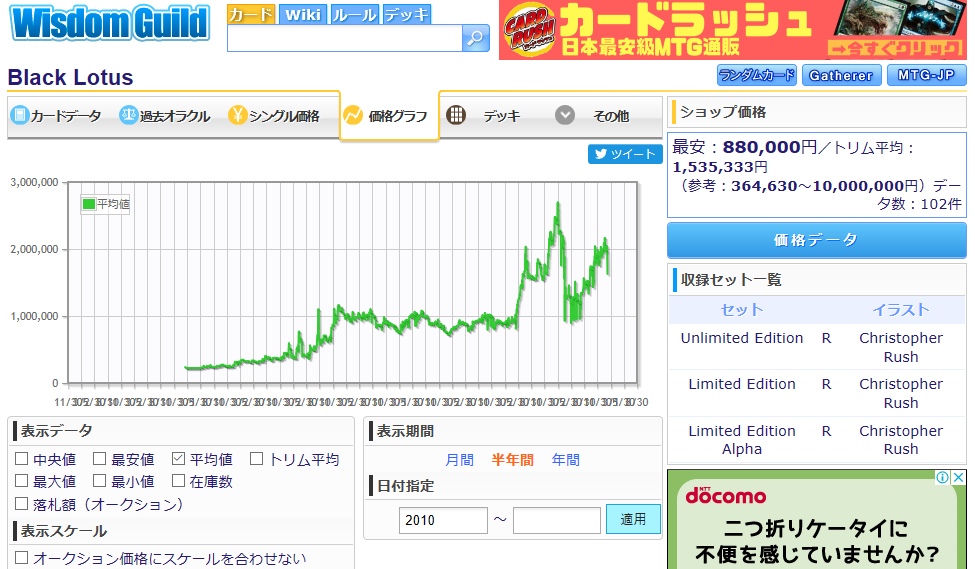Open Unlimited Edition set row

(x=742, y=338)
